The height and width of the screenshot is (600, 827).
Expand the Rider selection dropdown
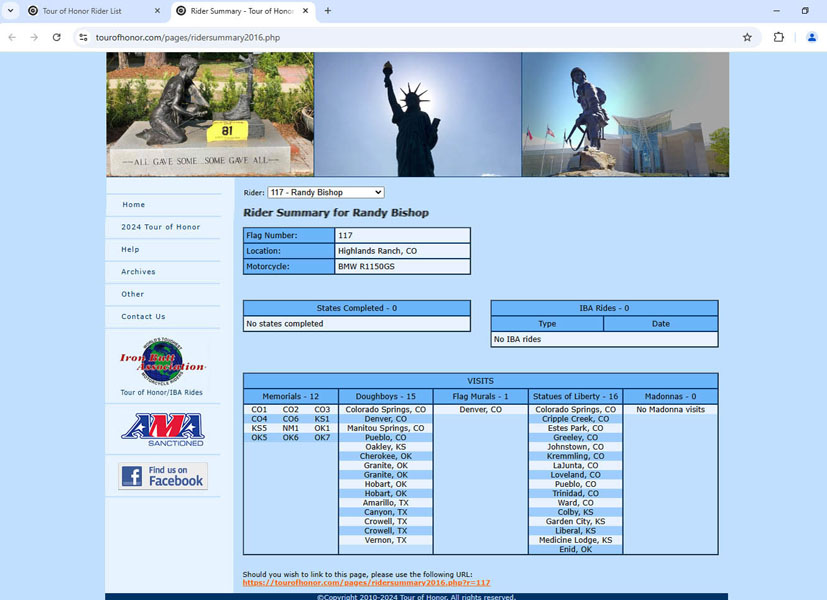pos(325,192)
